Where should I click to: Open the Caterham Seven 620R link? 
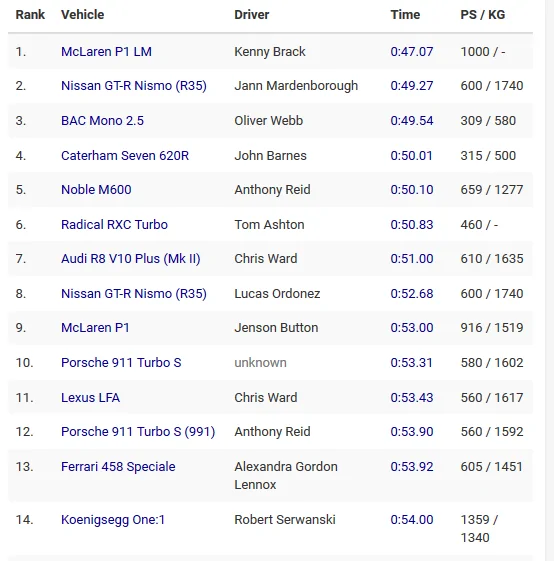[x=125, y=156]
